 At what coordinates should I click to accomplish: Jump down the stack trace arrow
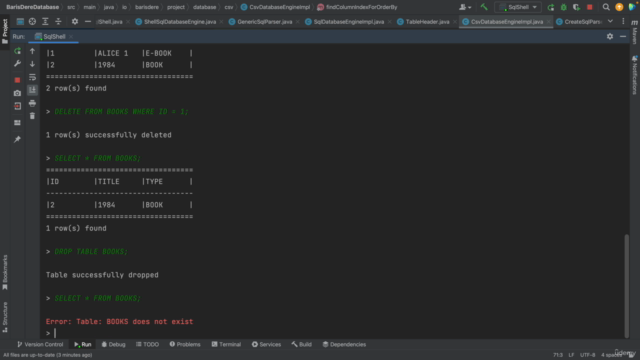click(x=32, y=64)
